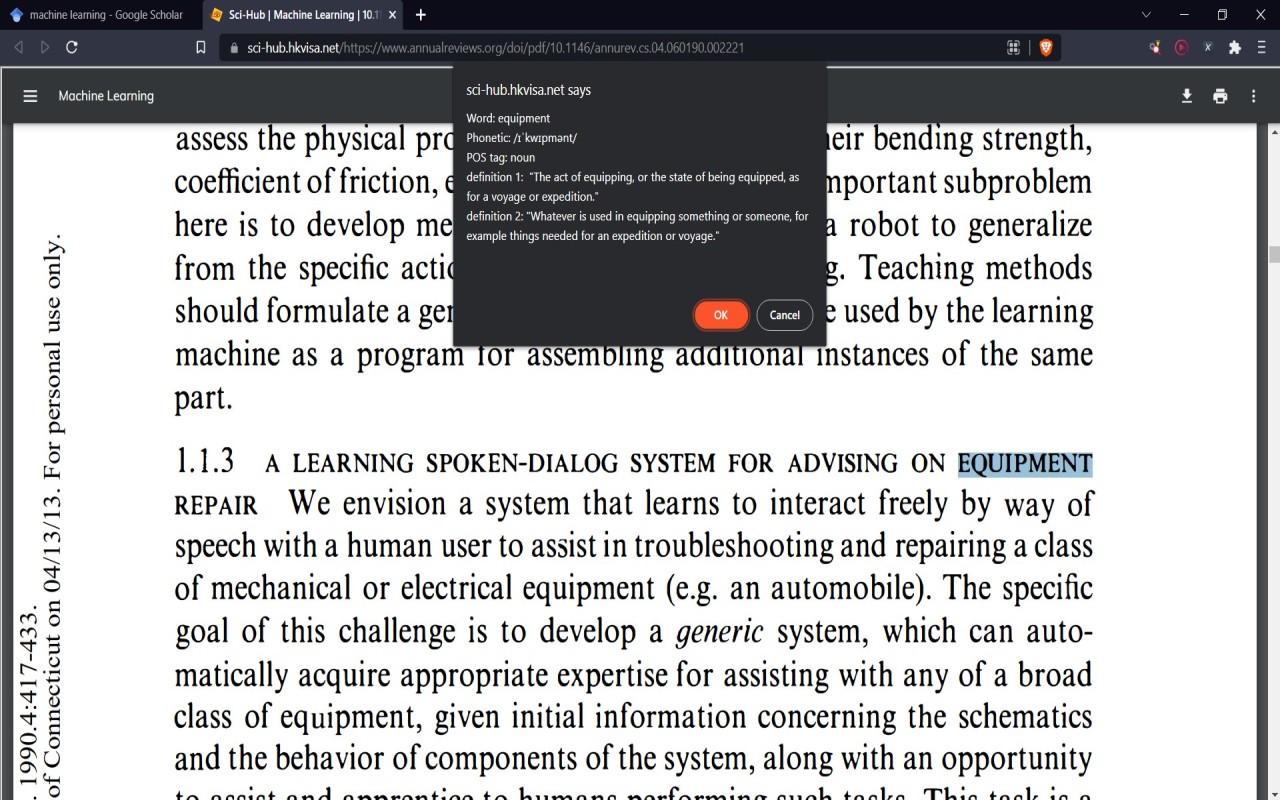
Task: Go back to the previous page
Action: coord(18,47)
